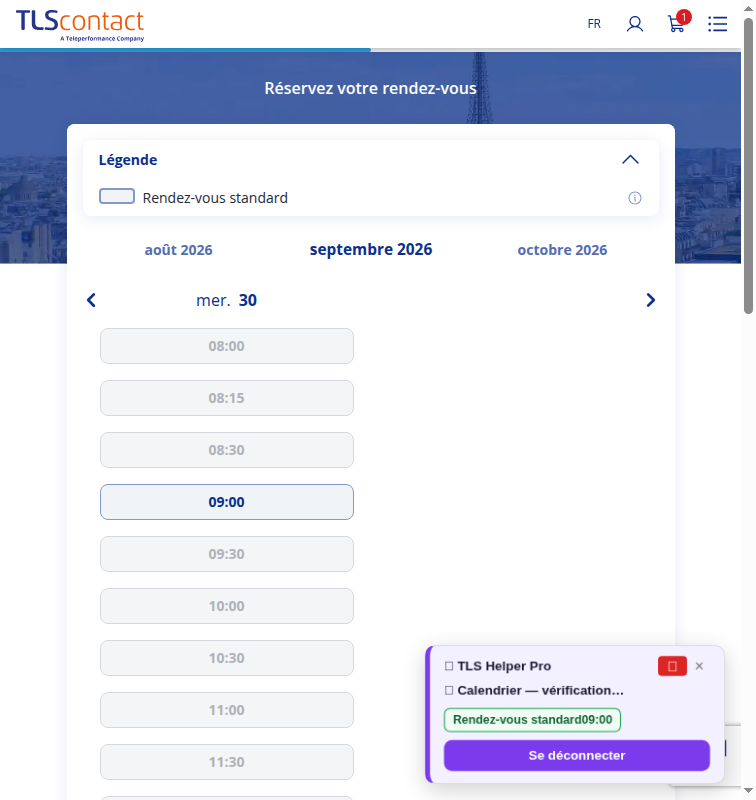Open the user account icon

(635, 24)
